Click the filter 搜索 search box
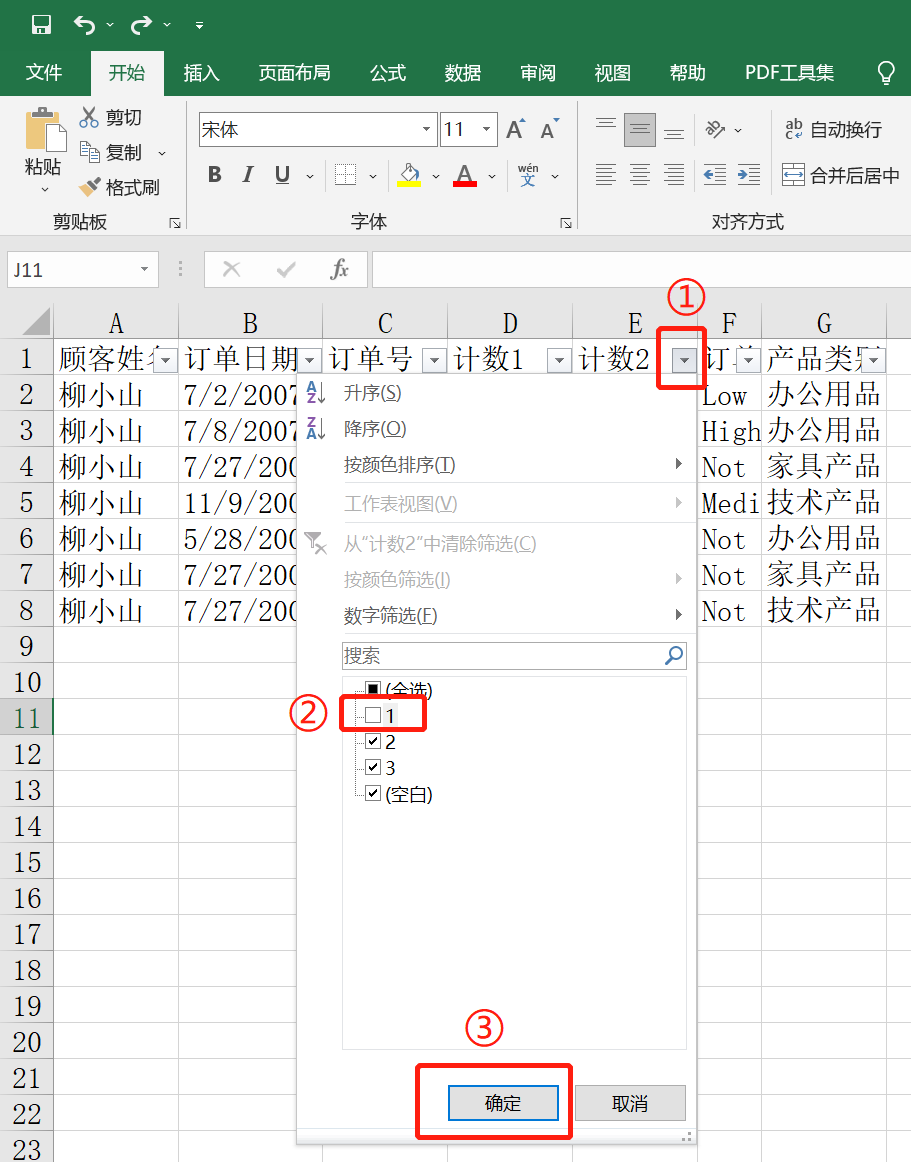Viewport: 911px width, 1162px height. coord(514,656)
